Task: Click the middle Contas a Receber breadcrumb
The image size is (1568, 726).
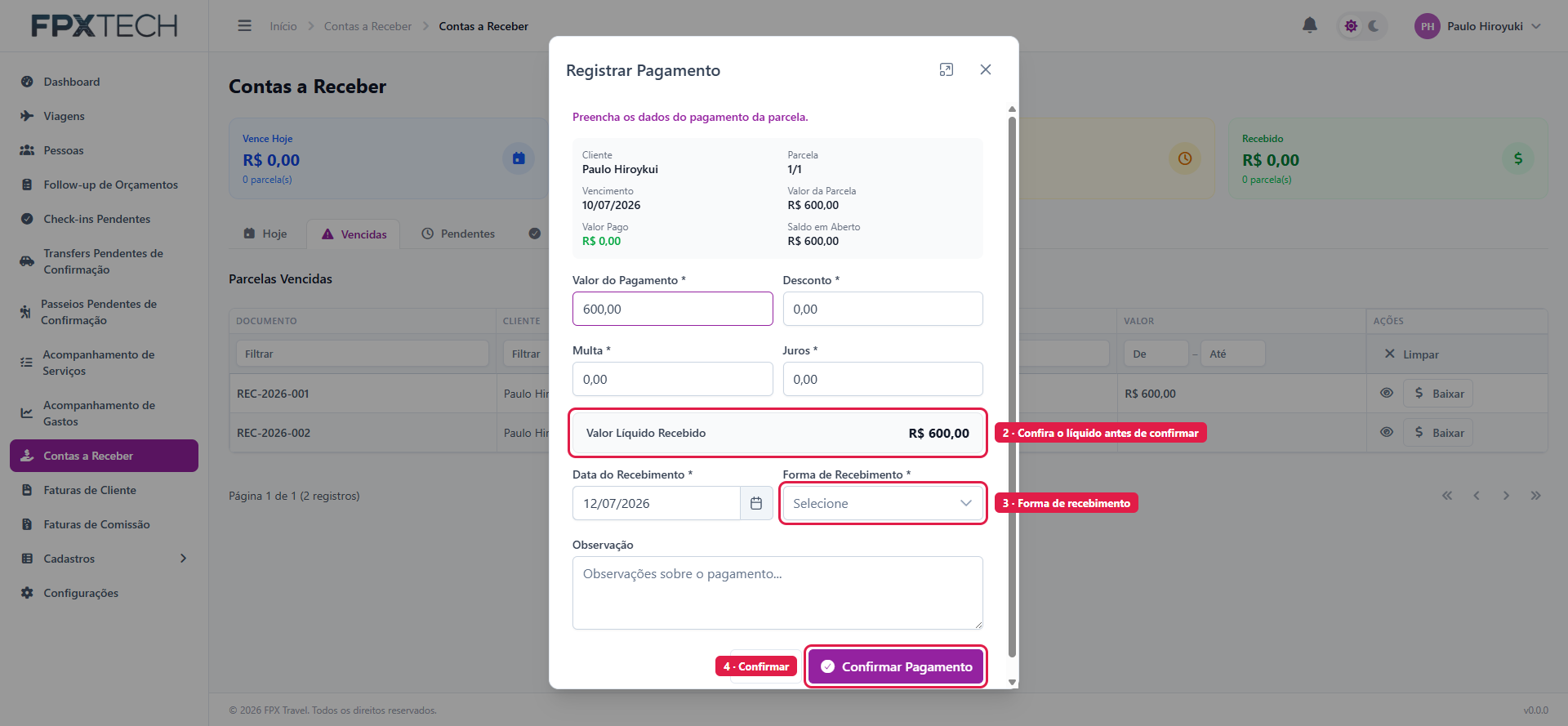Action: 367,26
